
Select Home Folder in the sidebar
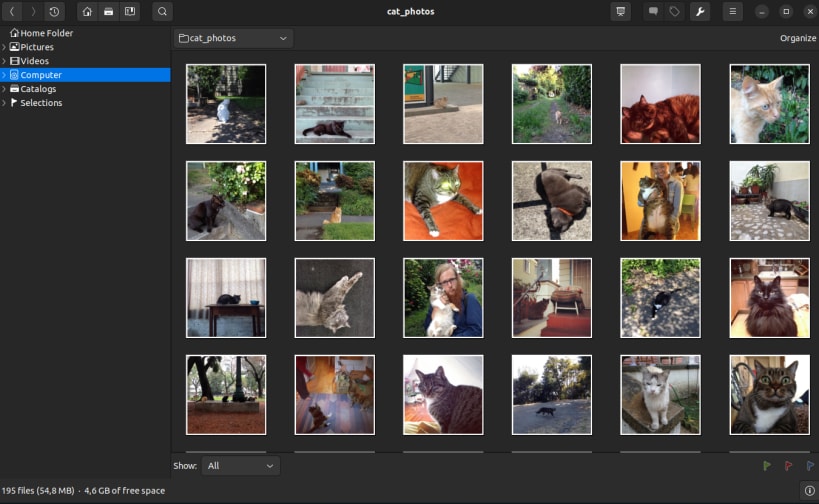[x=85, y=33]
